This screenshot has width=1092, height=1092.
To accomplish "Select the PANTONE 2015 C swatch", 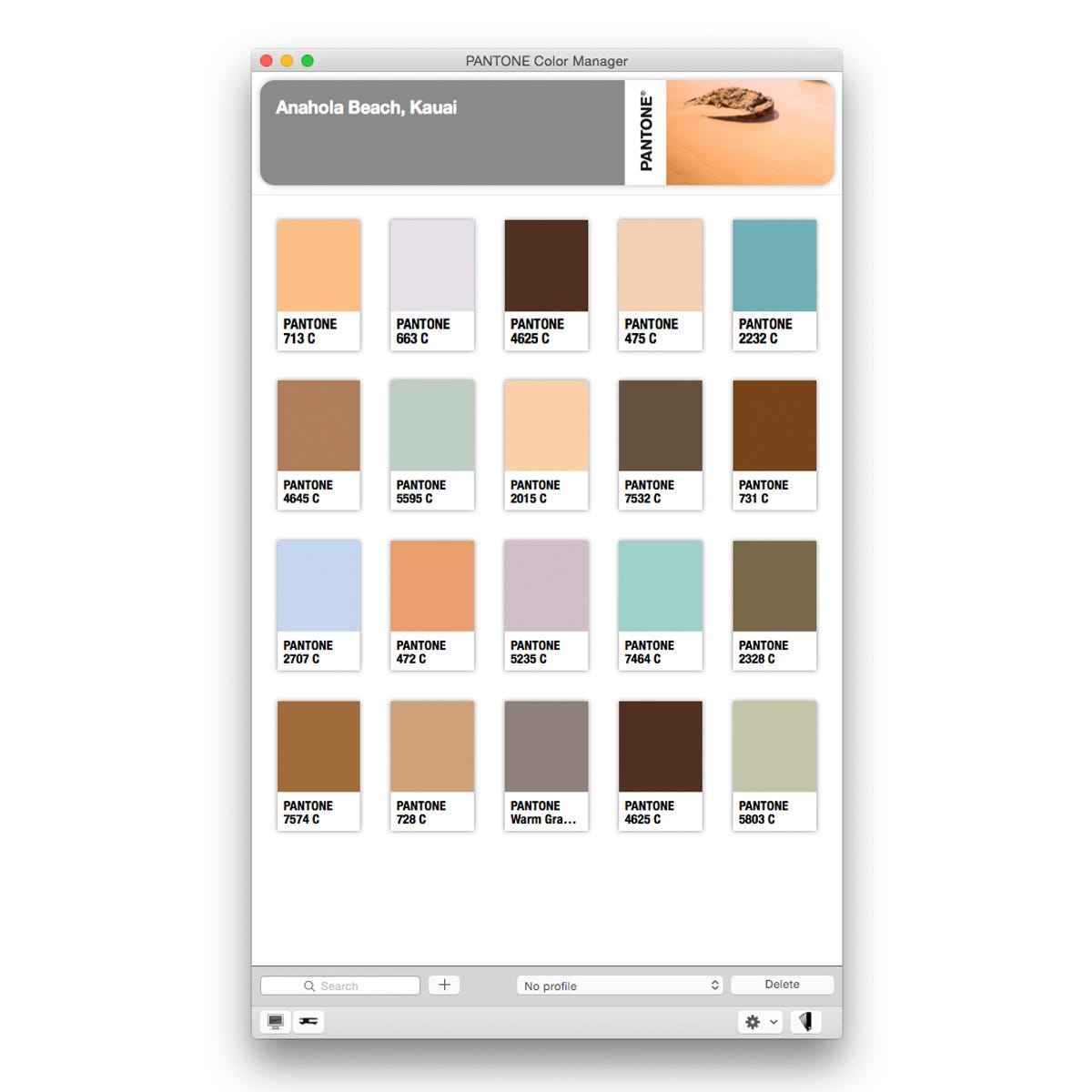I will pyautogui.click(x=546, y=445).
